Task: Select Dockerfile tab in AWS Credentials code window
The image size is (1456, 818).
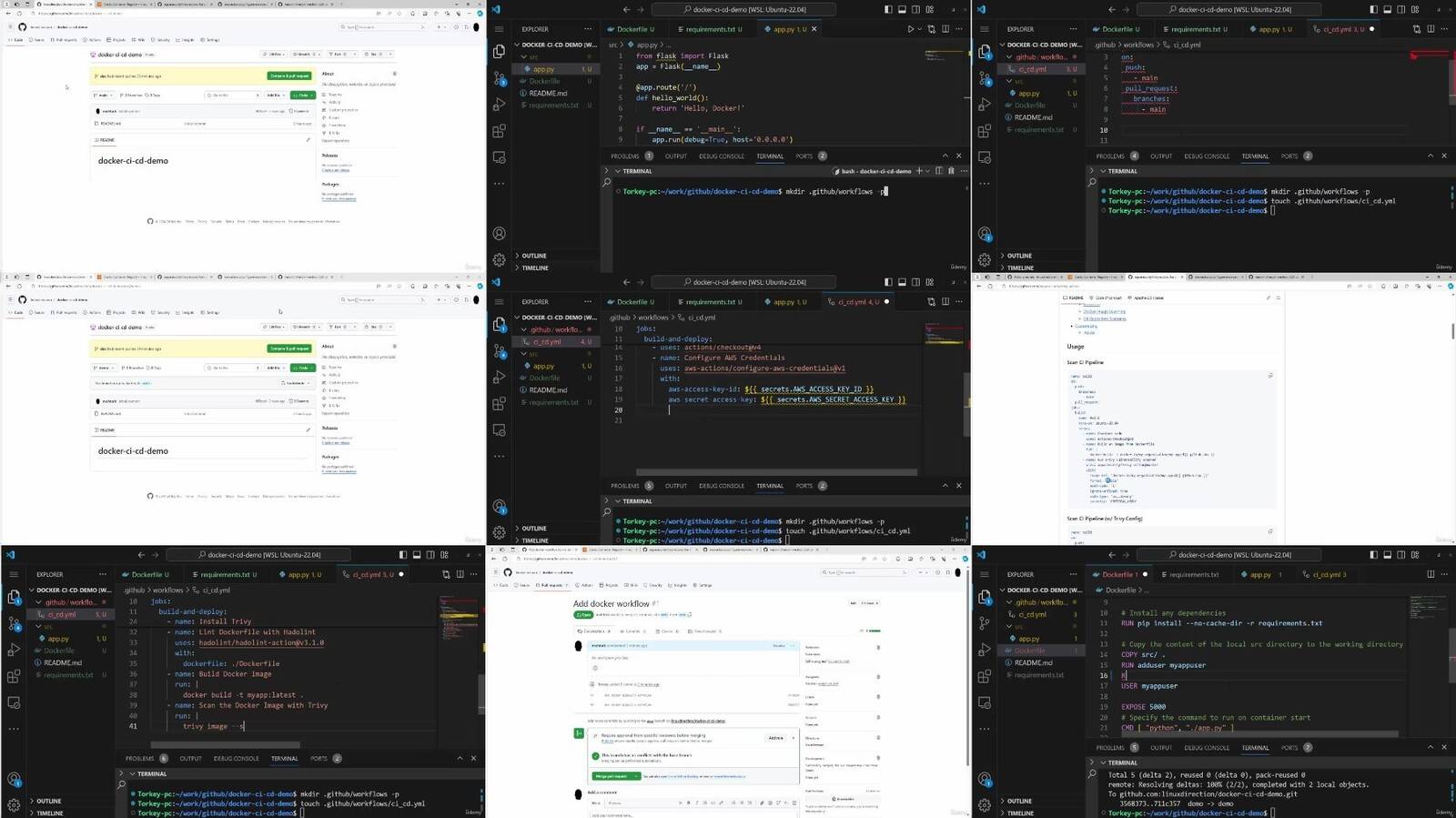Action: tap(632, 301)
